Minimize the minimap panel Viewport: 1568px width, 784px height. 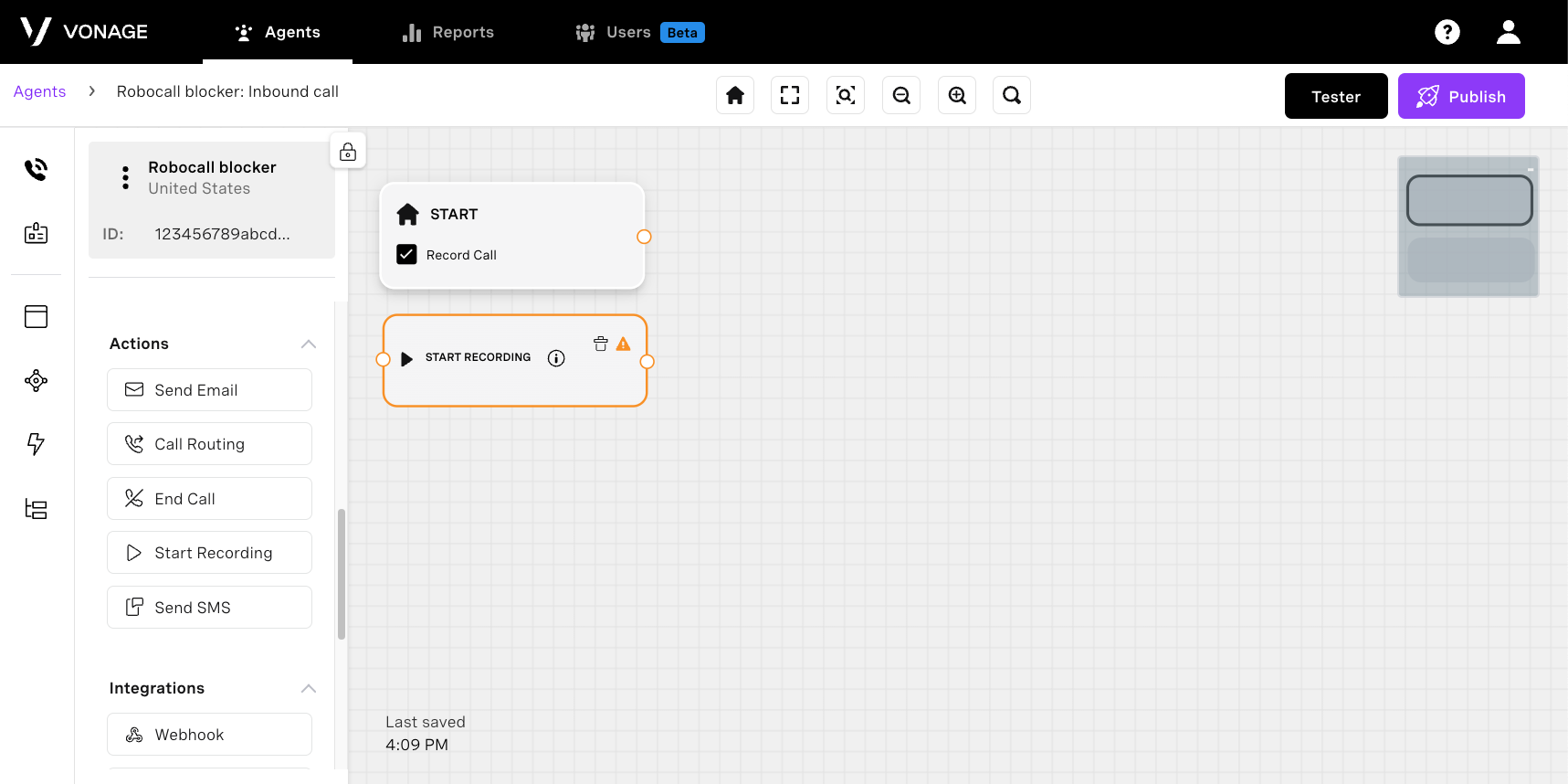point(1531,168)
